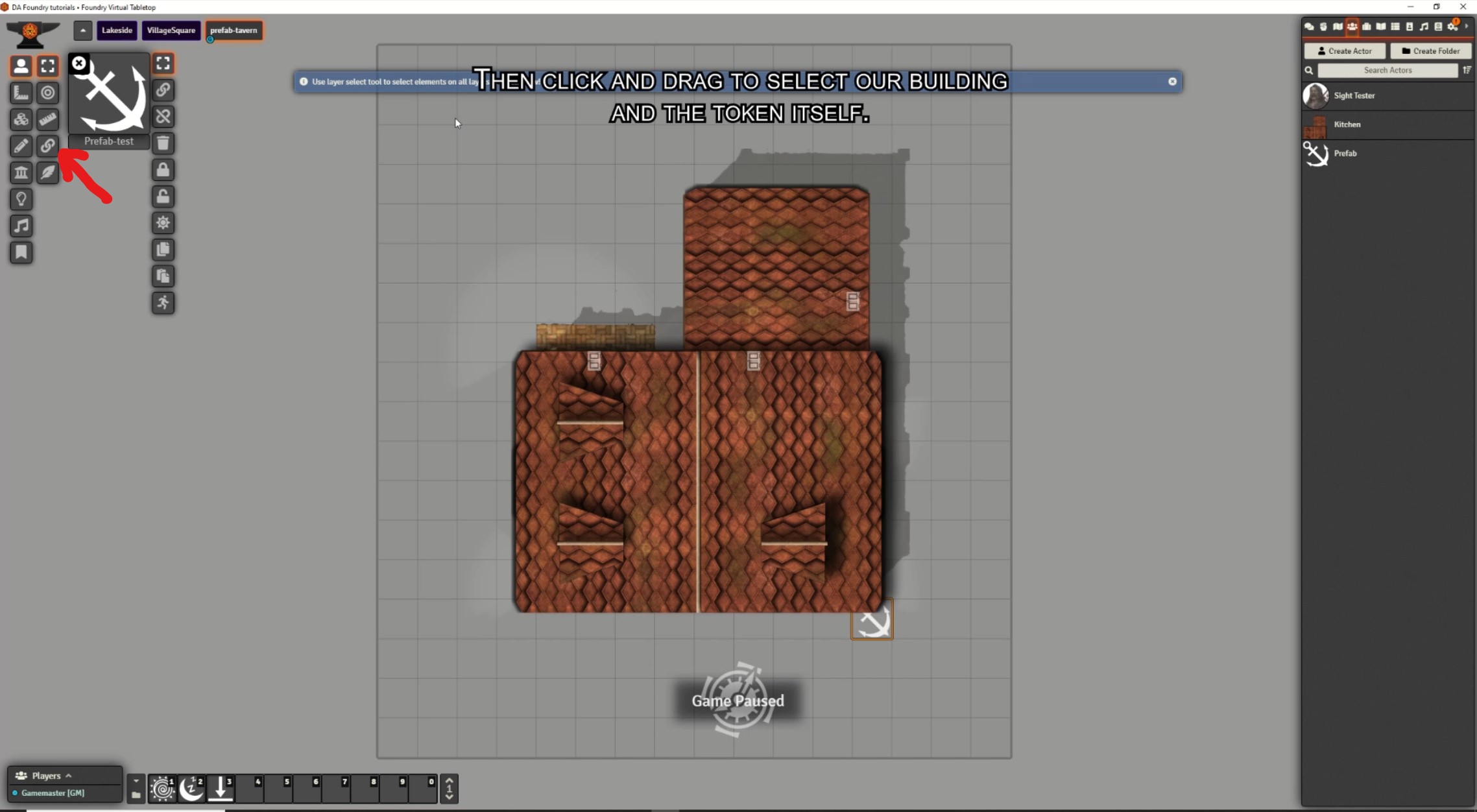
Task: Toggle the layer select tool
Action: (163, 64)
